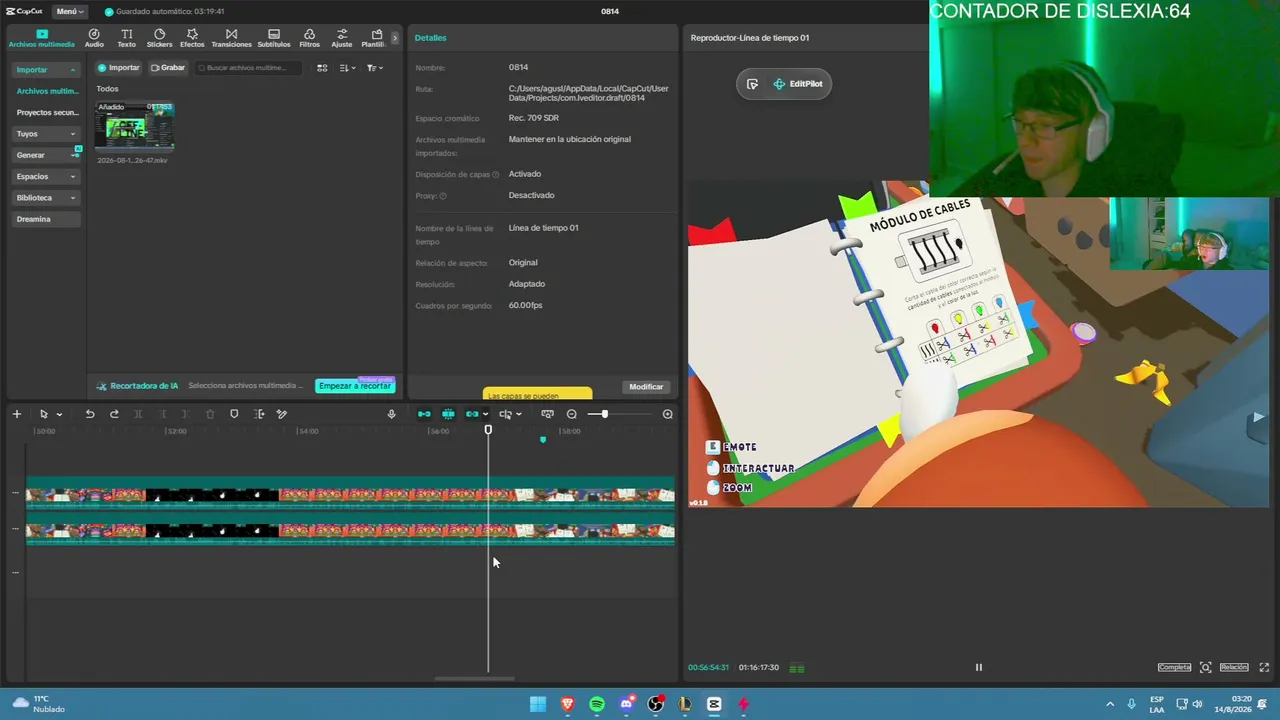Open the ESP LAA language indicator

[x=1157, y=704]
